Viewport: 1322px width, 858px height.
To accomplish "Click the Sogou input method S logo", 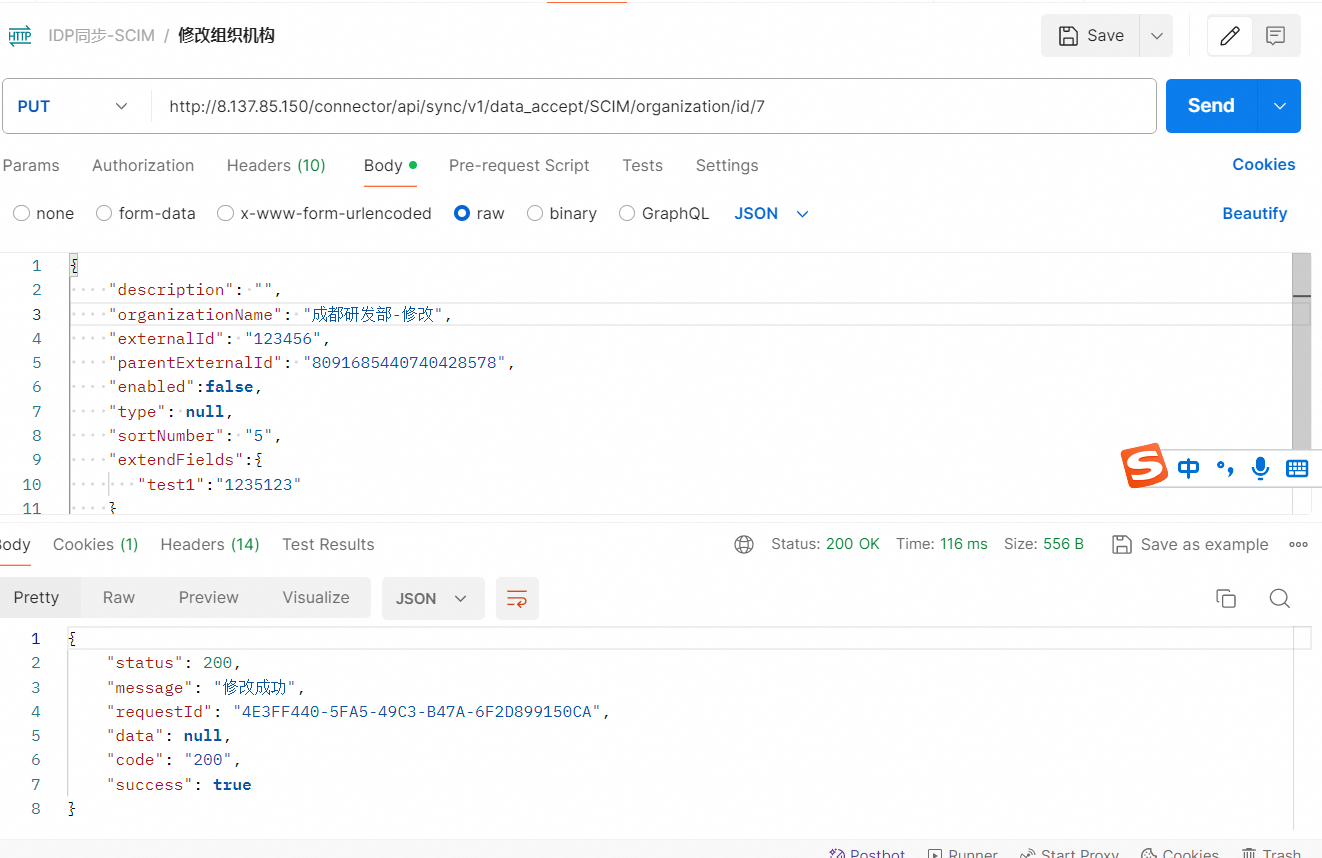I will pos(1144,466).
